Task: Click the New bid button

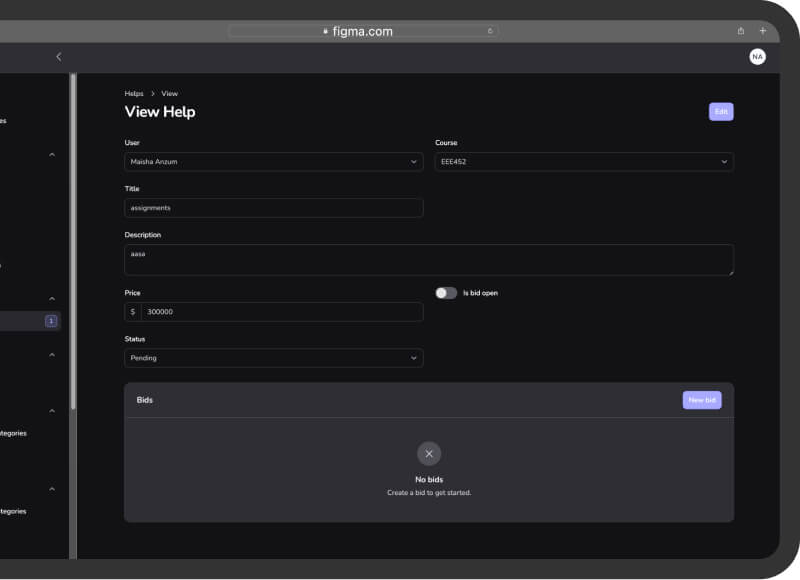Action: pyautogui.click(x=702, y=400)
